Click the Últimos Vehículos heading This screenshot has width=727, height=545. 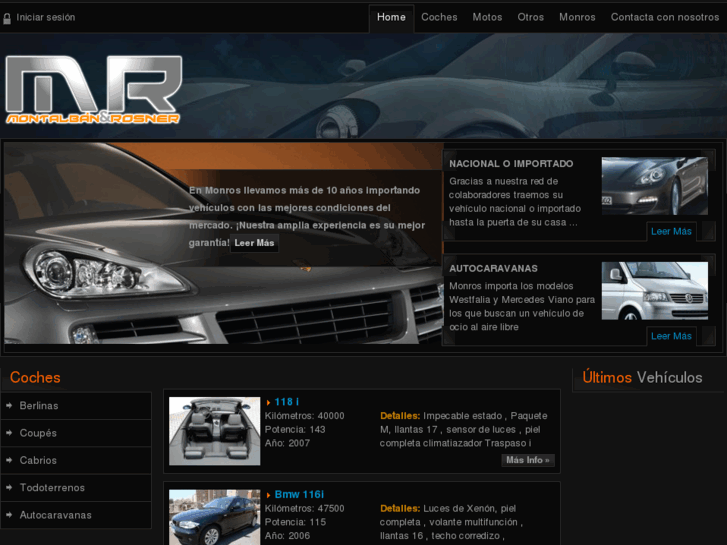point(642,378)
